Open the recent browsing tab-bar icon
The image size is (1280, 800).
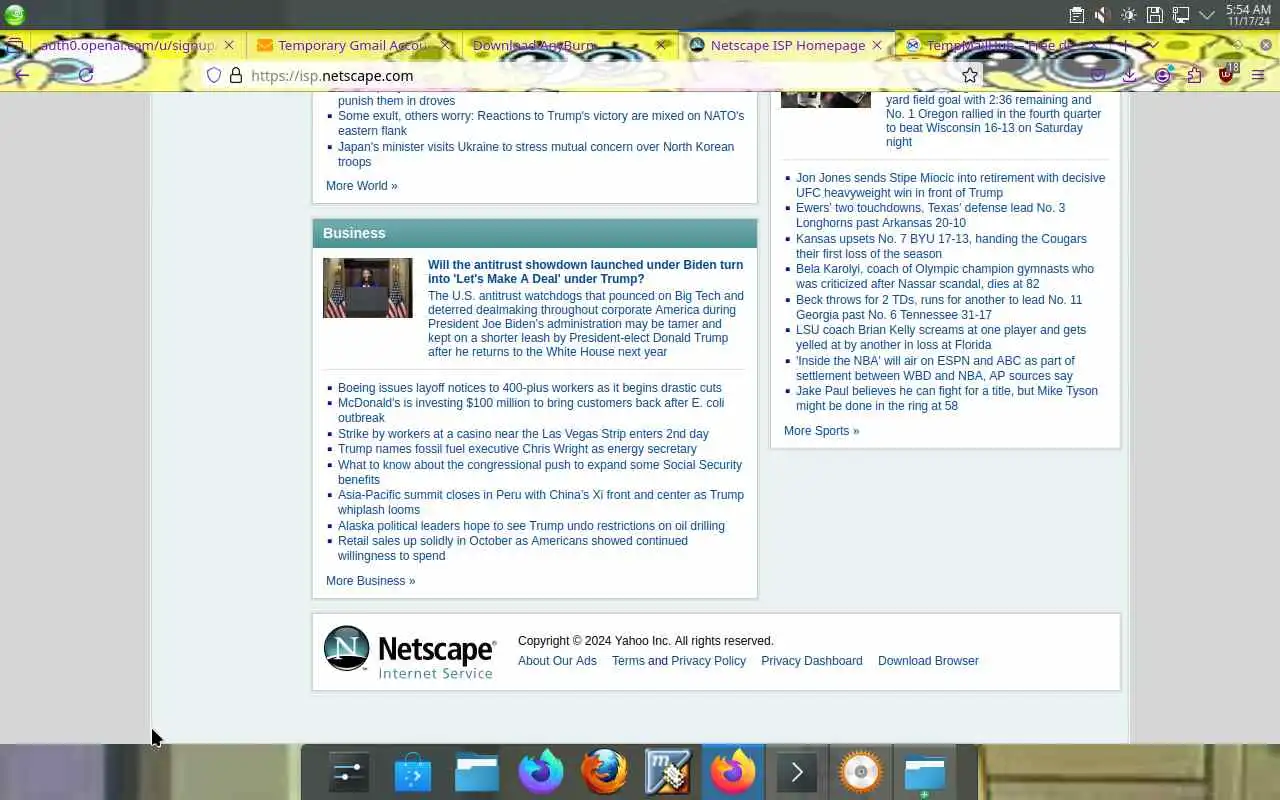(x=14, y=45)
